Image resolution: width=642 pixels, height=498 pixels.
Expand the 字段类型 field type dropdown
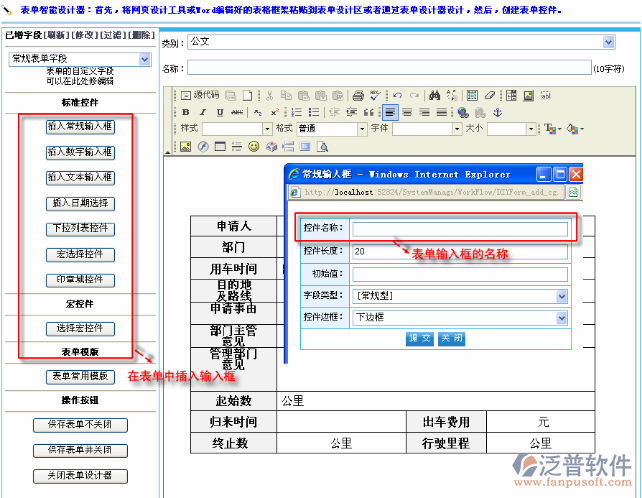point(562,296)
